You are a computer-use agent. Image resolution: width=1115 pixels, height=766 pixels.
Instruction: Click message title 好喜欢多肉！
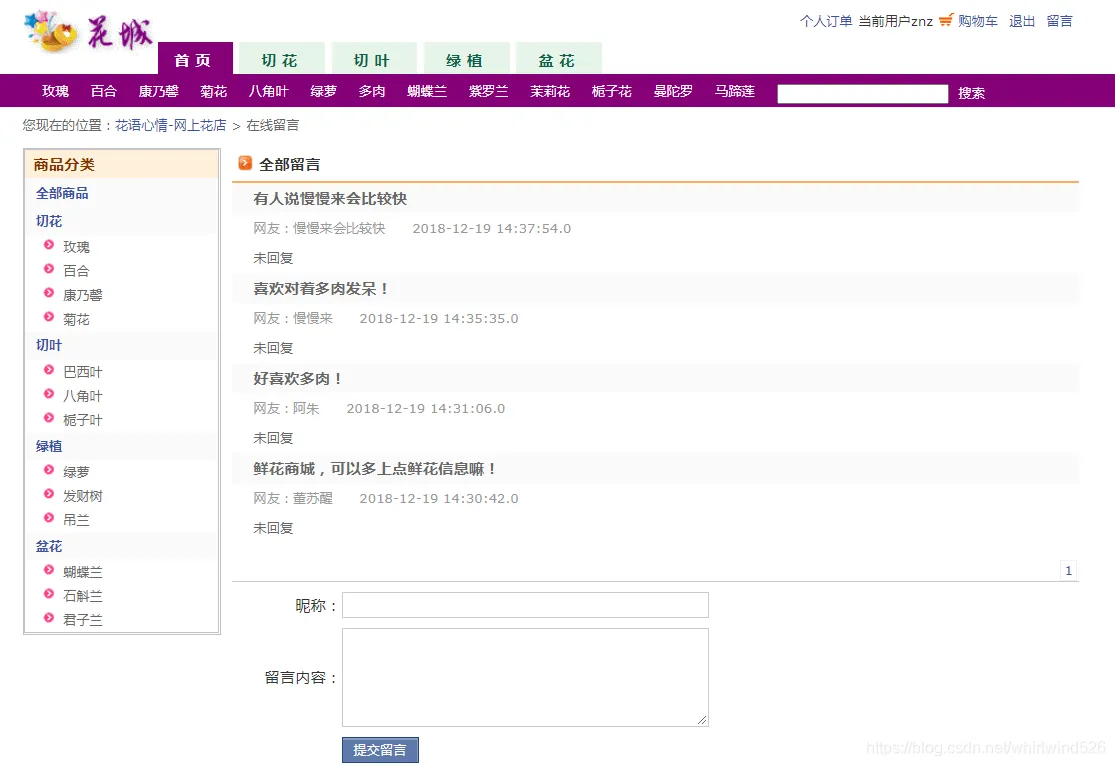point(298,378)
